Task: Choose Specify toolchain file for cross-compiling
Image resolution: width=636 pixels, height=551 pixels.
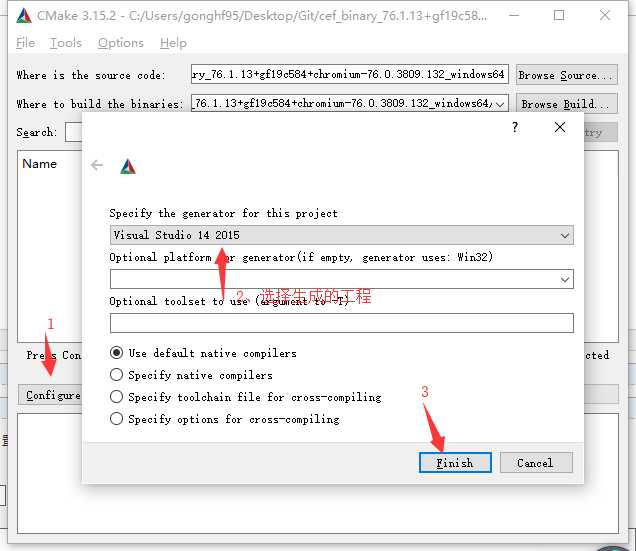Action: (x=246, y=397)
